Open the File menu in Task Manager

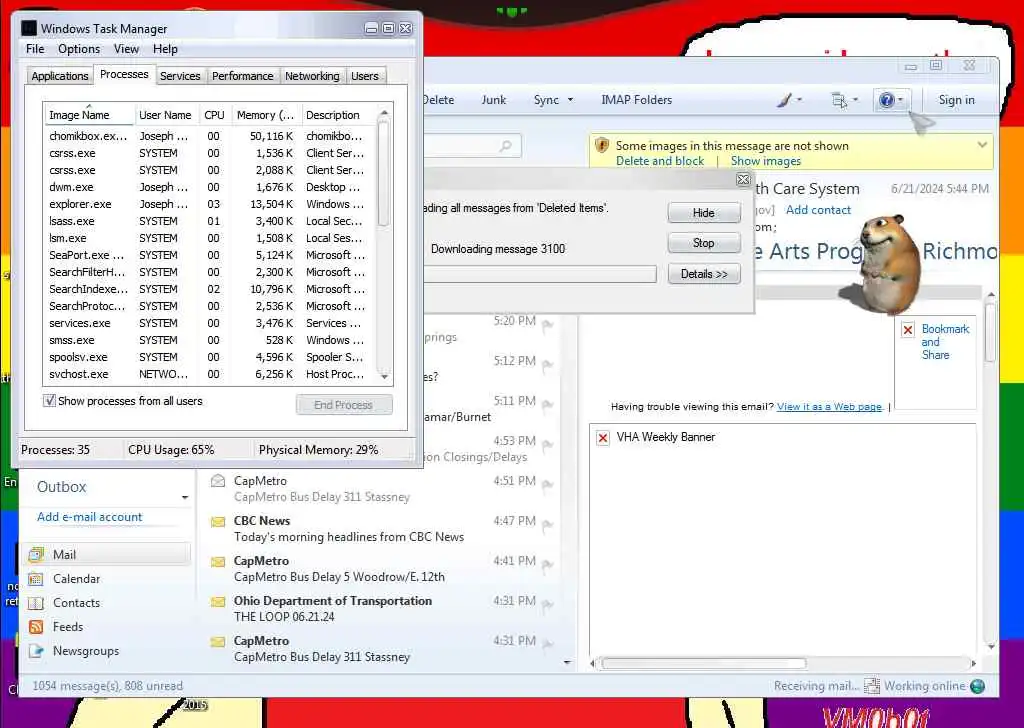[35, 49]
